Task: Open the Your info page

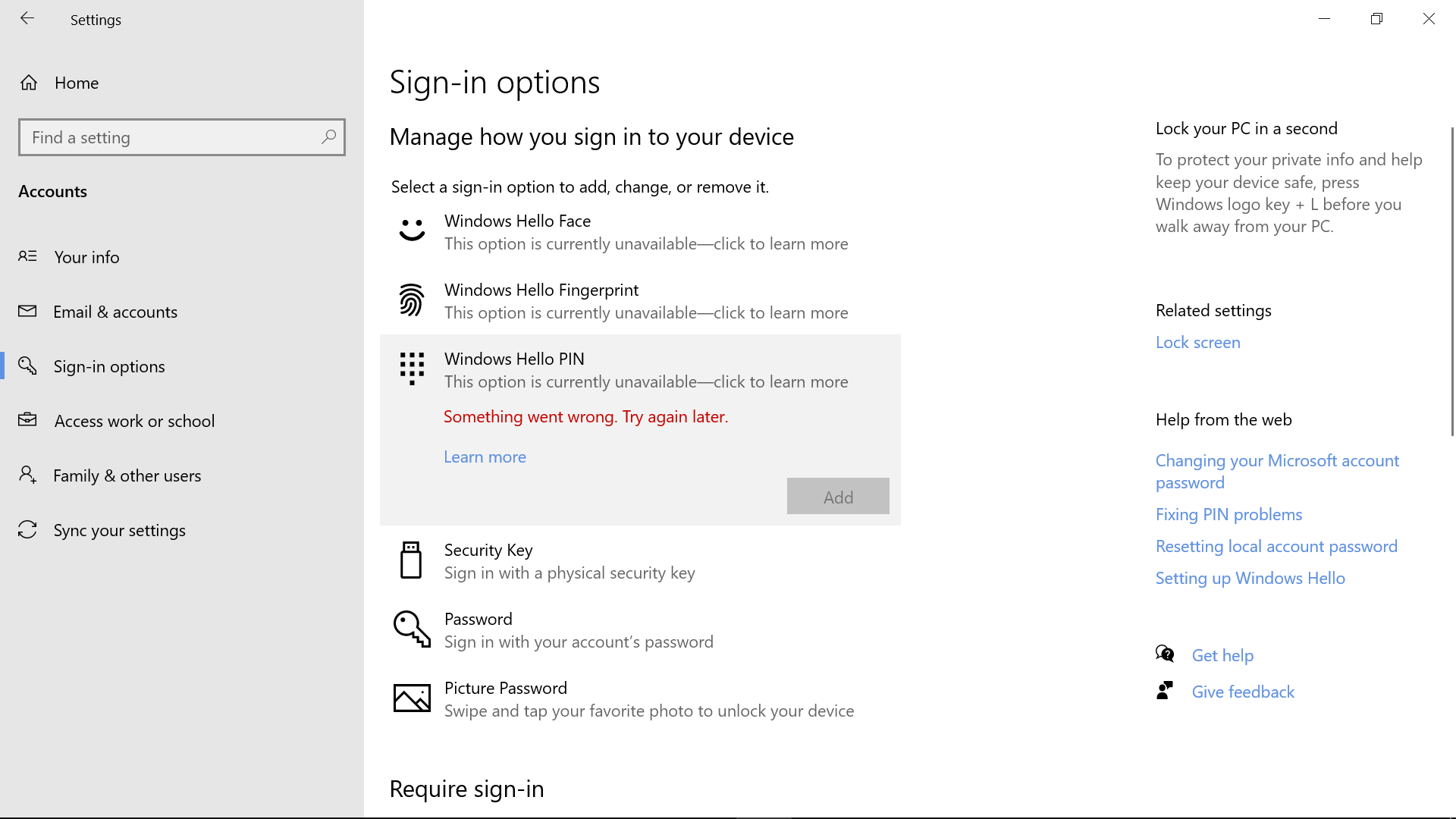Action: click(x=182, y=257)
